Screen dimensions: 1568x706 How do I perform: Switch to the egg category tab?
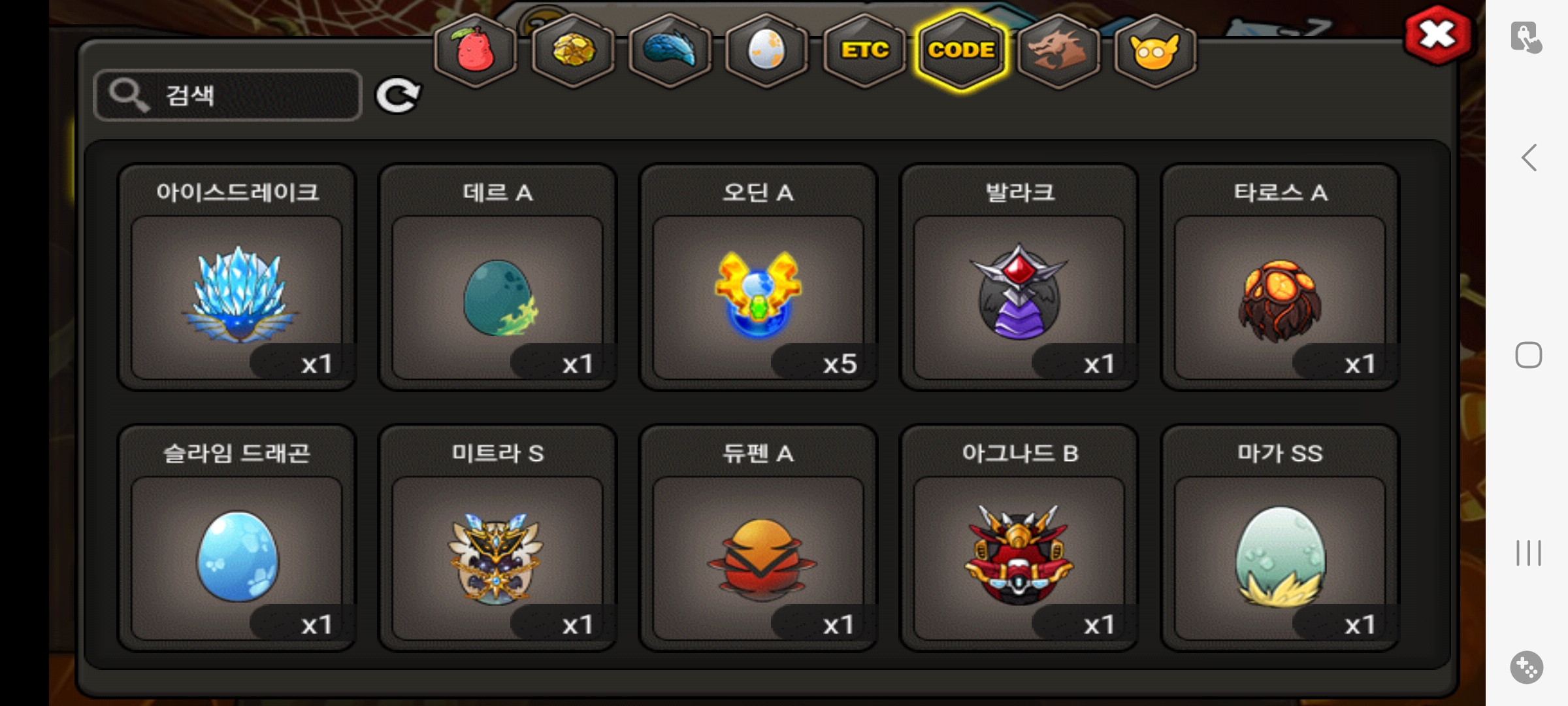[766, 50]
